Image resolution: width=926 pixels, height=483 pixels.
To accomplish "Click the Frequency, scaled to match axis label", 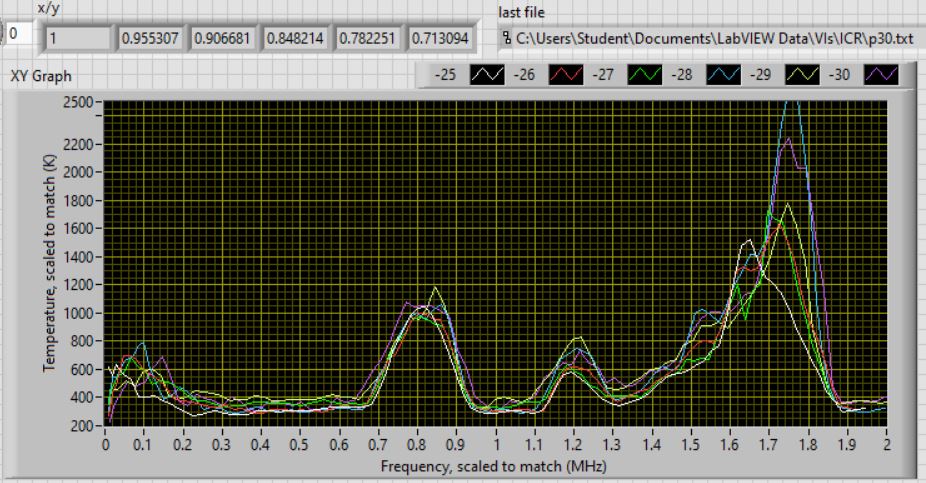I will click(495, 465).
